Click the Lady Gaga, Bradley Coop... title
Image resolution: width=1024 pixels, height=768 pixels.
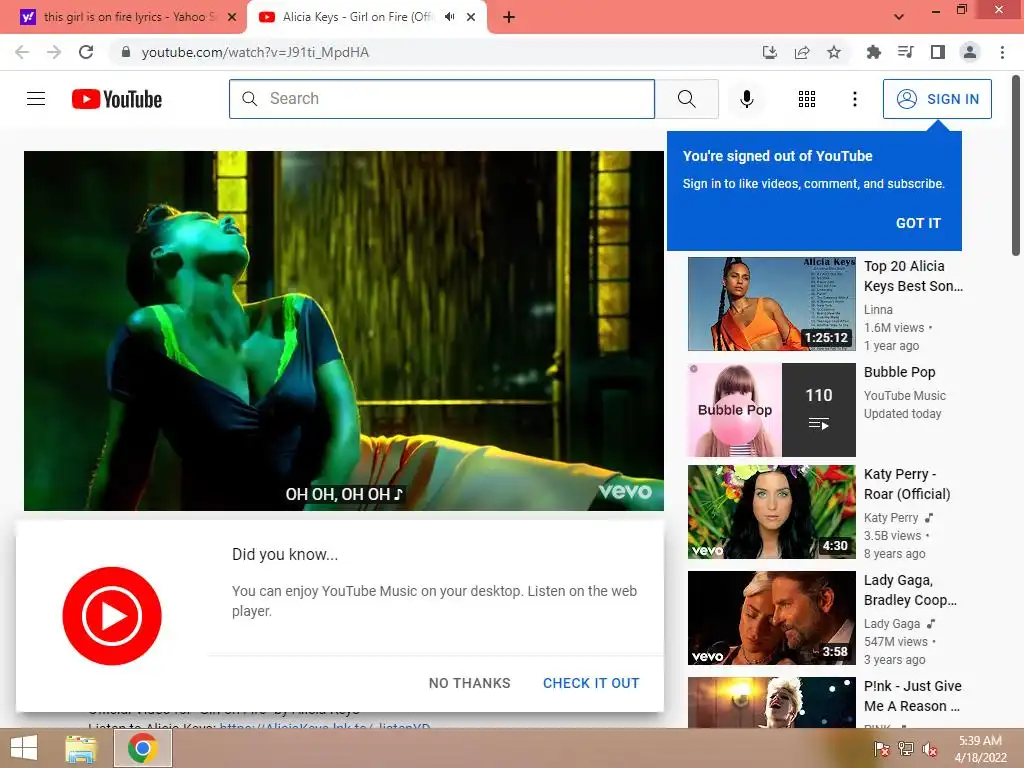tap(910, 590)
